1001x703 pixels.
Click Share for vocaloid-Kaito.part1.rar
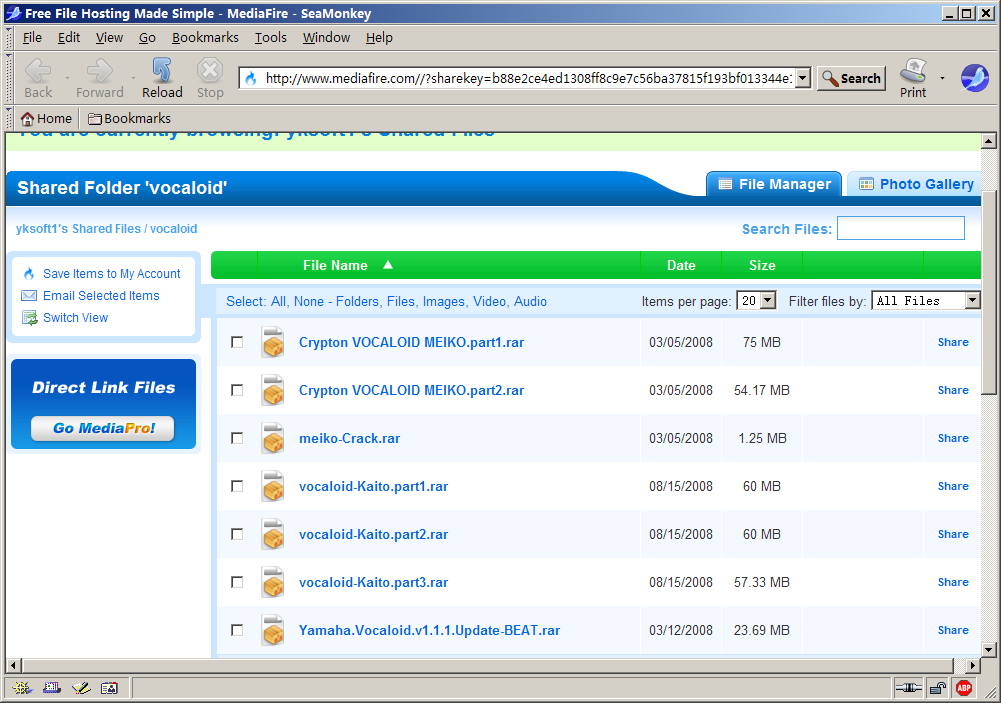pyautogui.click(x=952, y=486)
